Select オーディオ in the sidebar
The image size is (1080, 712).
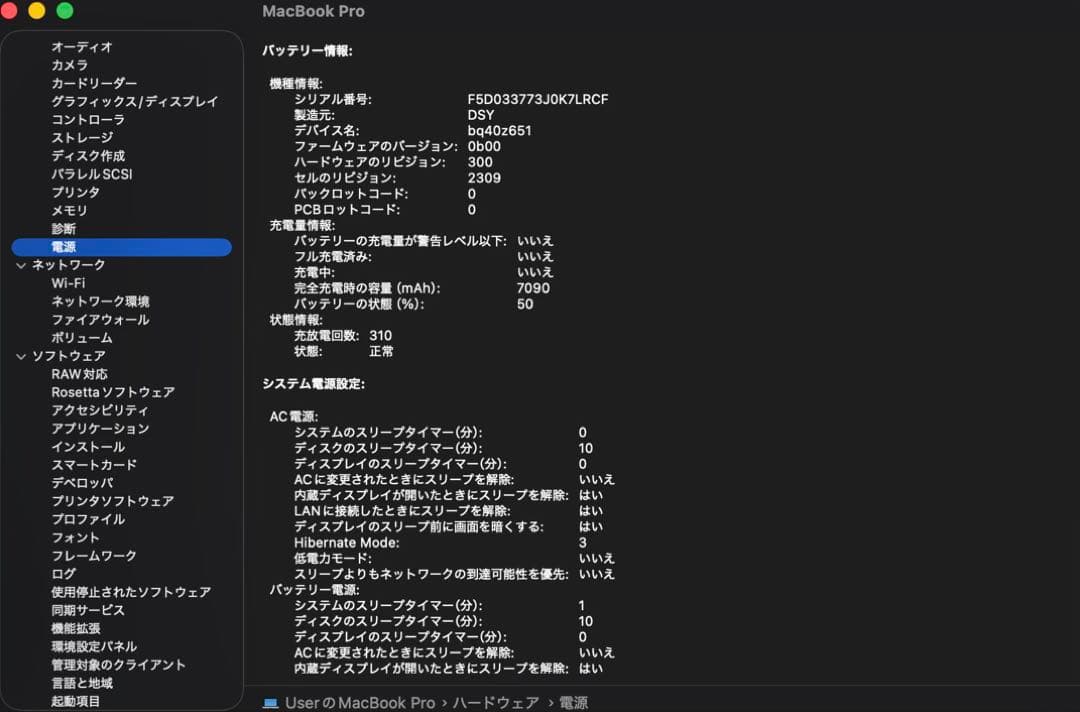click(82, 47)
